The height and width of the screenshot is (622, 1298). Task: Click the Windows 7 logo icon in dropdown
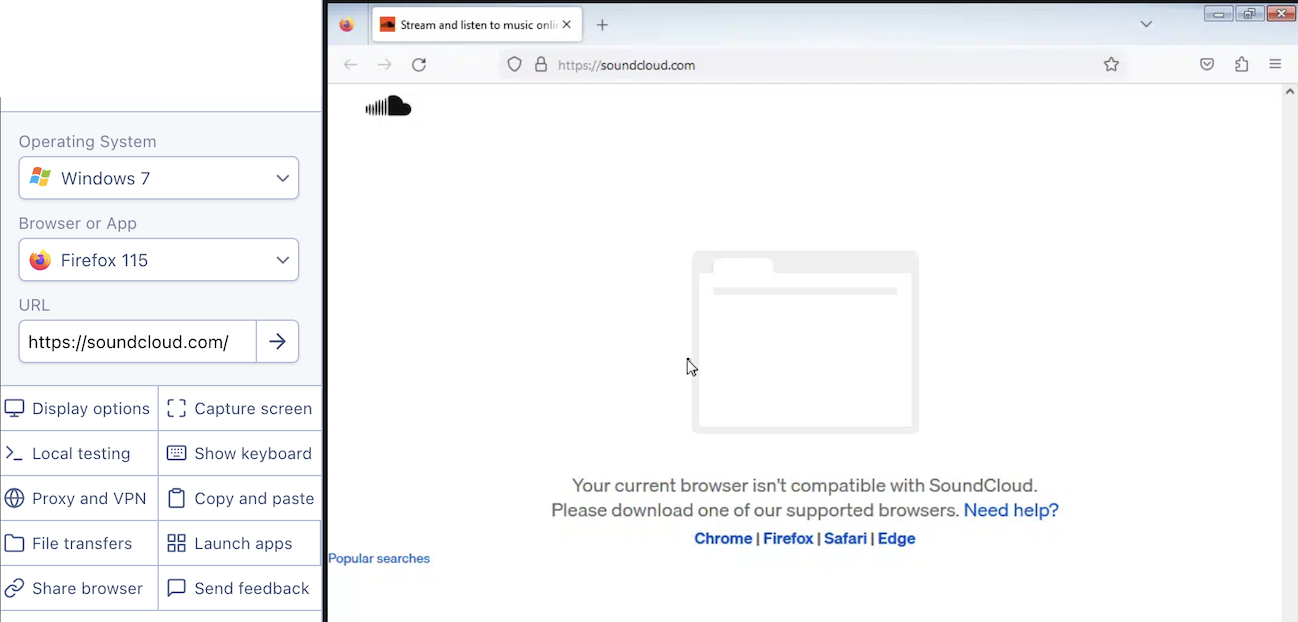(x=40, y=178)
